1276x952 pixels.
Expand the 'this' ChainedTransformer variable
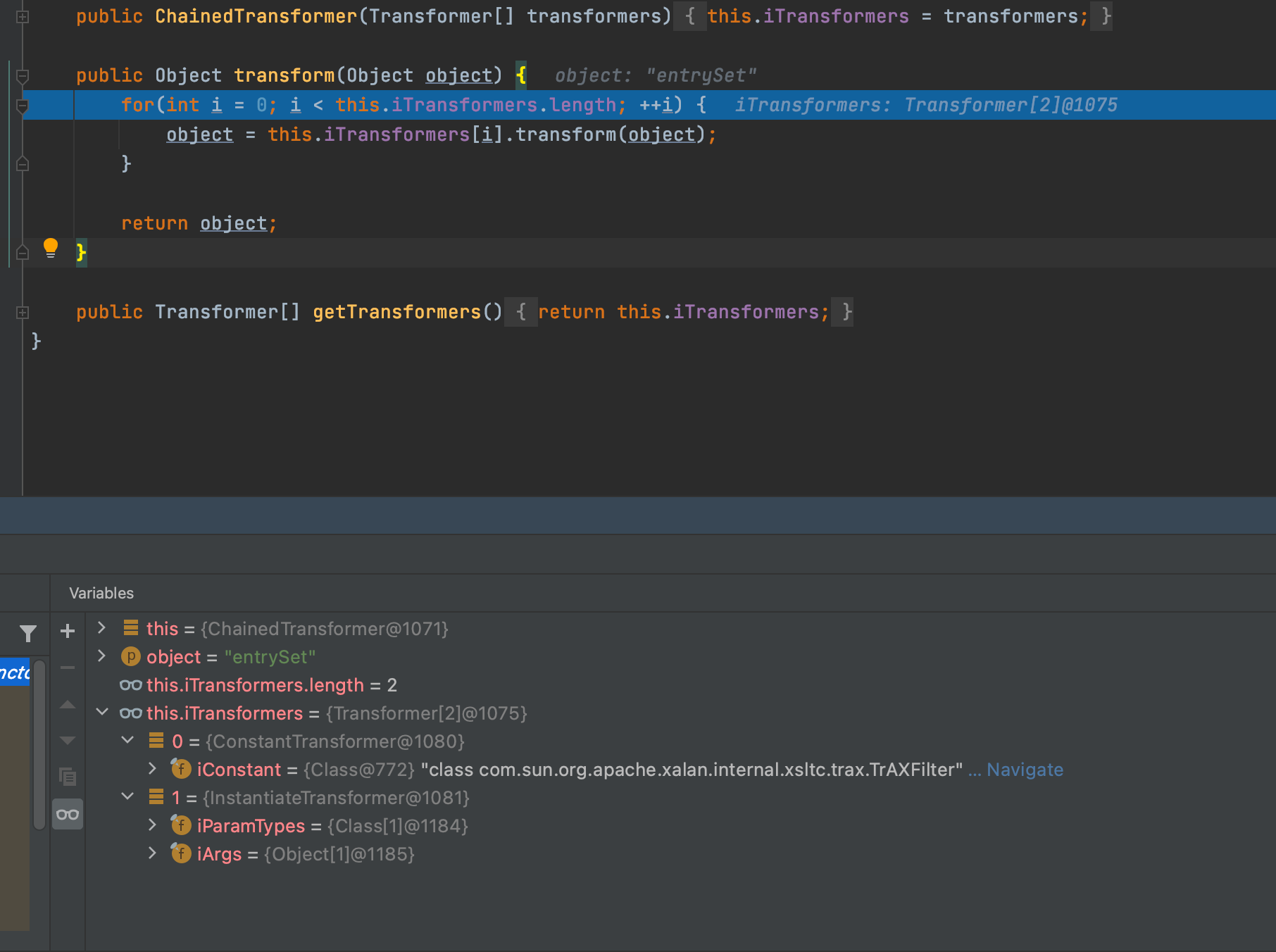pyautogui.click(x=101, y=627)
